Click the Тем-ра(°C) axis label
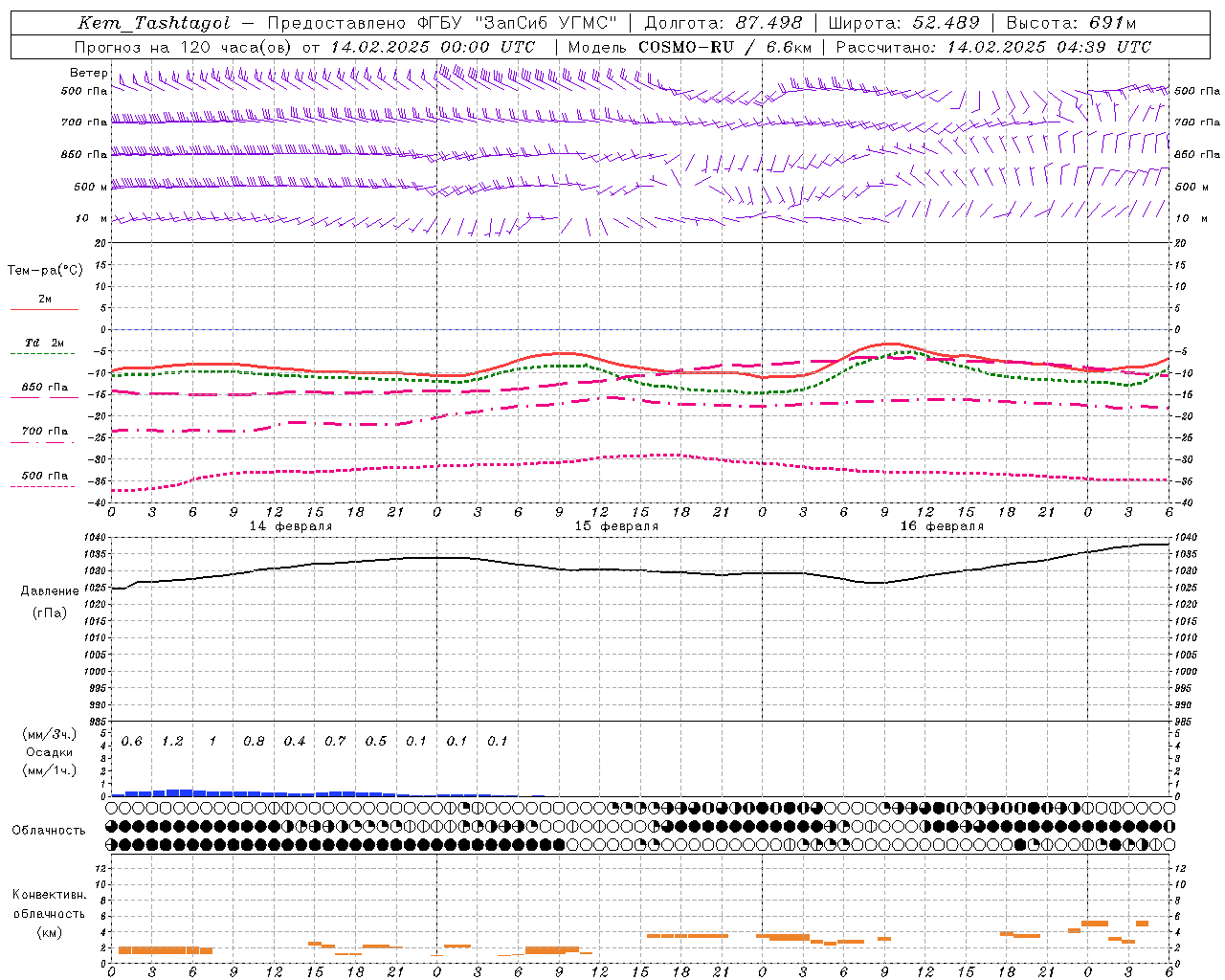 pyautogui.click(x=45, y=271)
